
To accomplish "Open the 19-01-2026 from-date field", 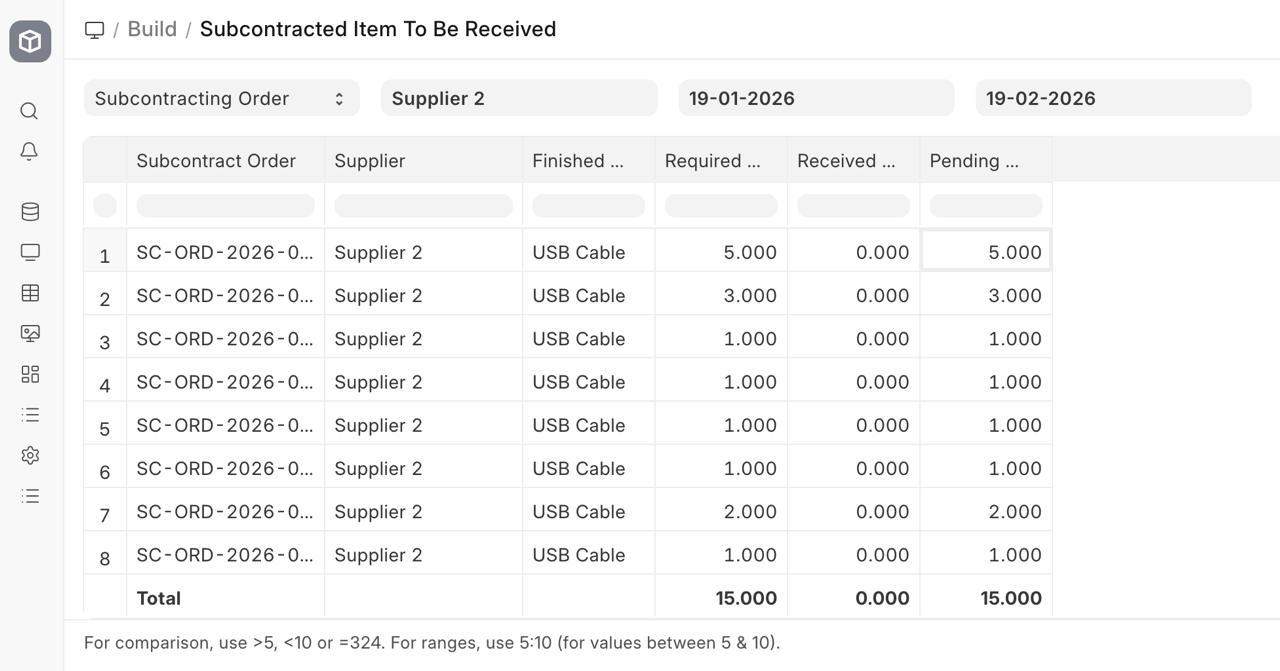I will point(816,98).
